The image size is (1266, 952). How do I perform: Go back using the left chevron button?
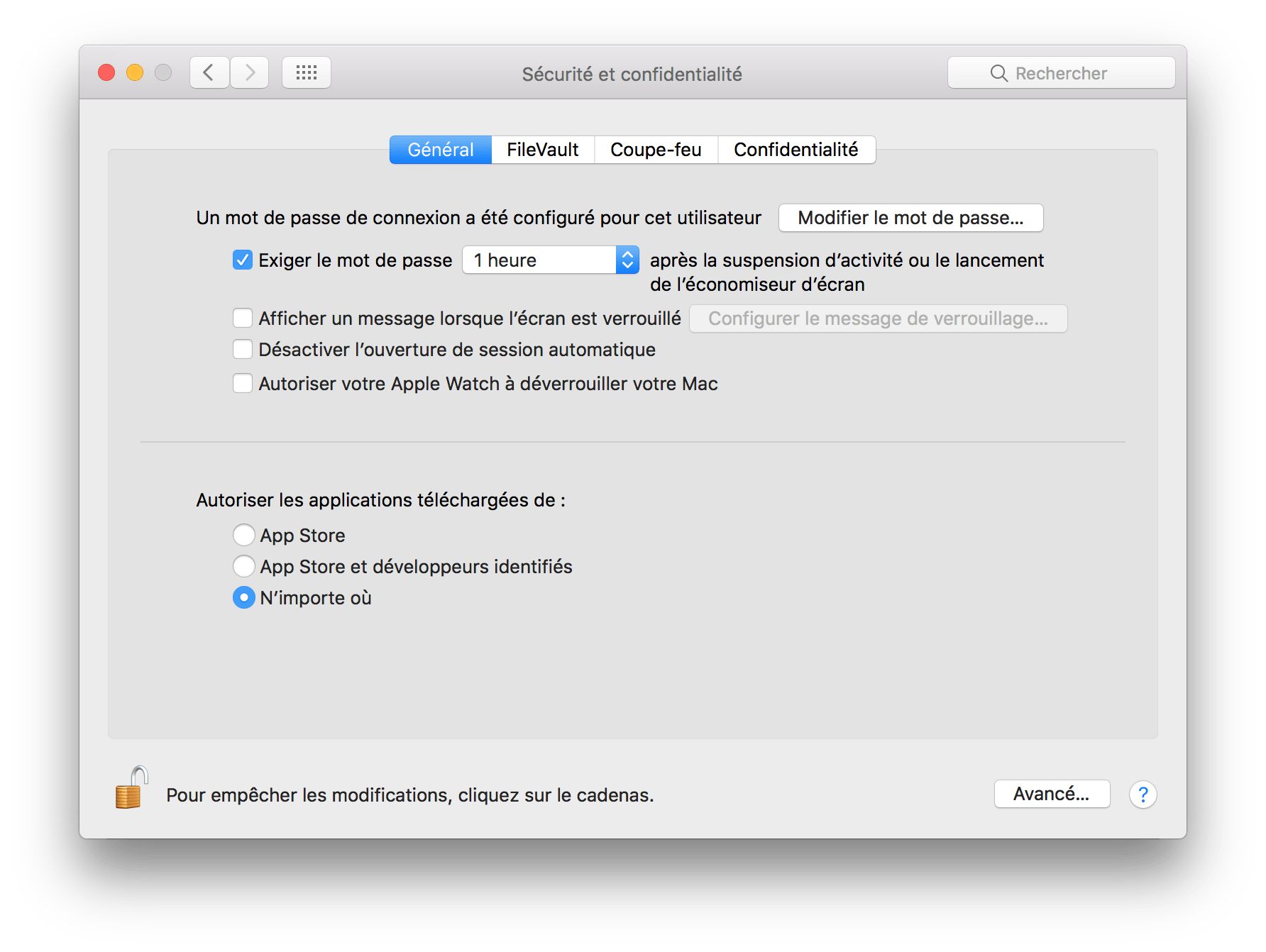click(209, 72)
